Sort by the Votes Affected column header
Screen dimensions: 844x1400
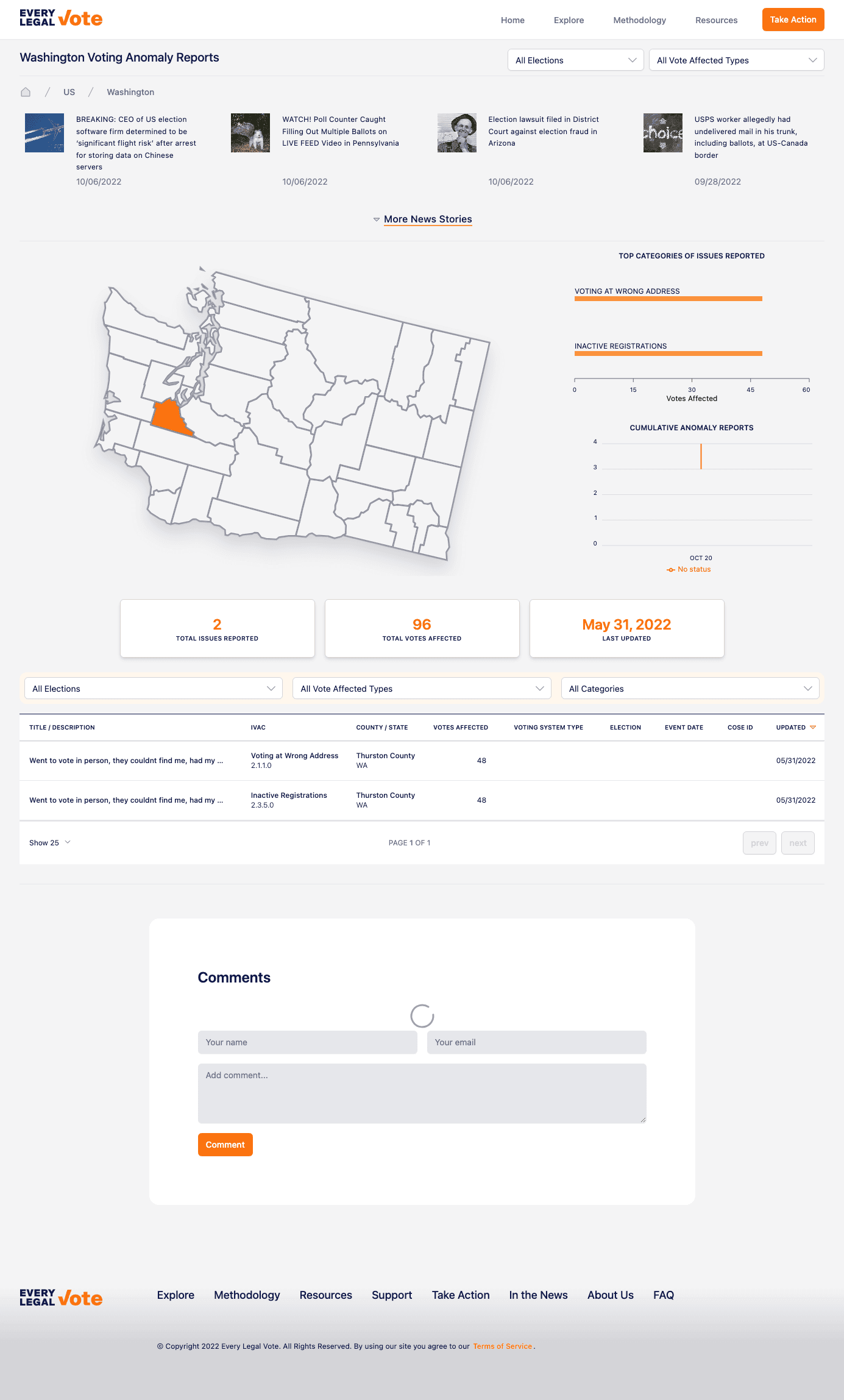pos(461,727)
